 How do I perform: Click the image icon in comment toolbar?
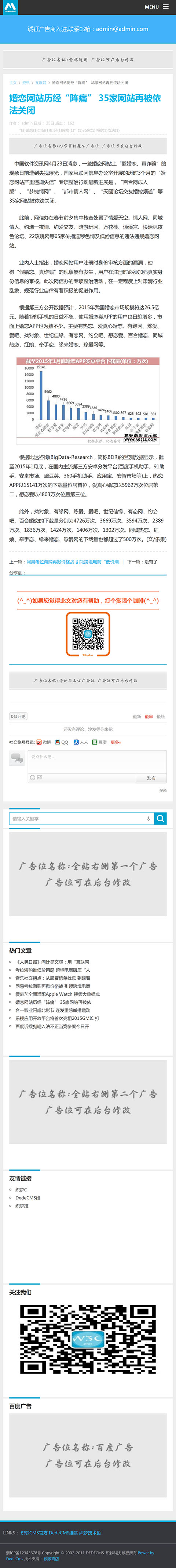[40, 778]
